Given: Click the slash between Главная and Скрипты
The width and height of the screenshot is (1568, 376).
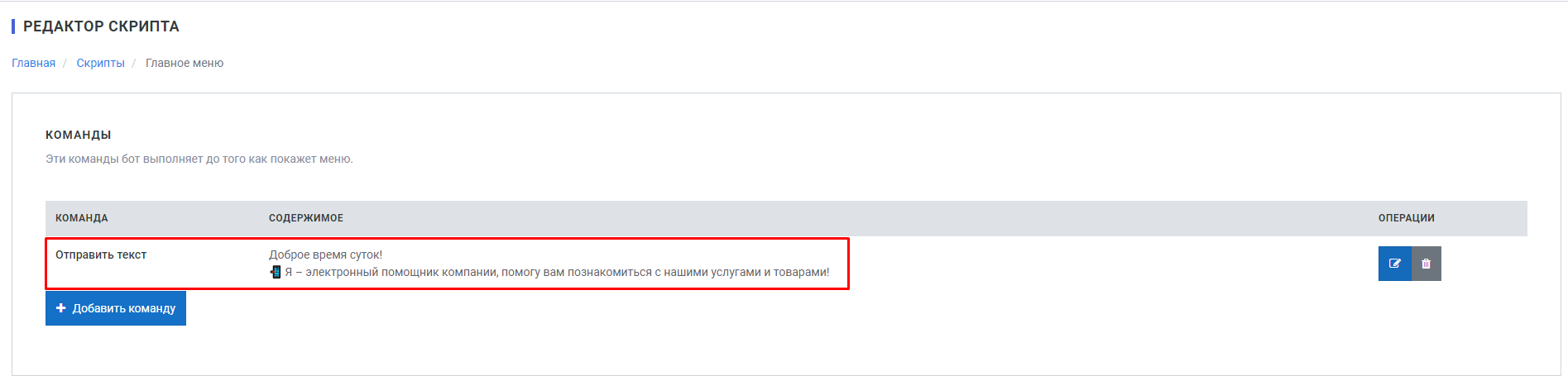Looking at the screenshot, I should pyautogui.click(x=65, y=63).
